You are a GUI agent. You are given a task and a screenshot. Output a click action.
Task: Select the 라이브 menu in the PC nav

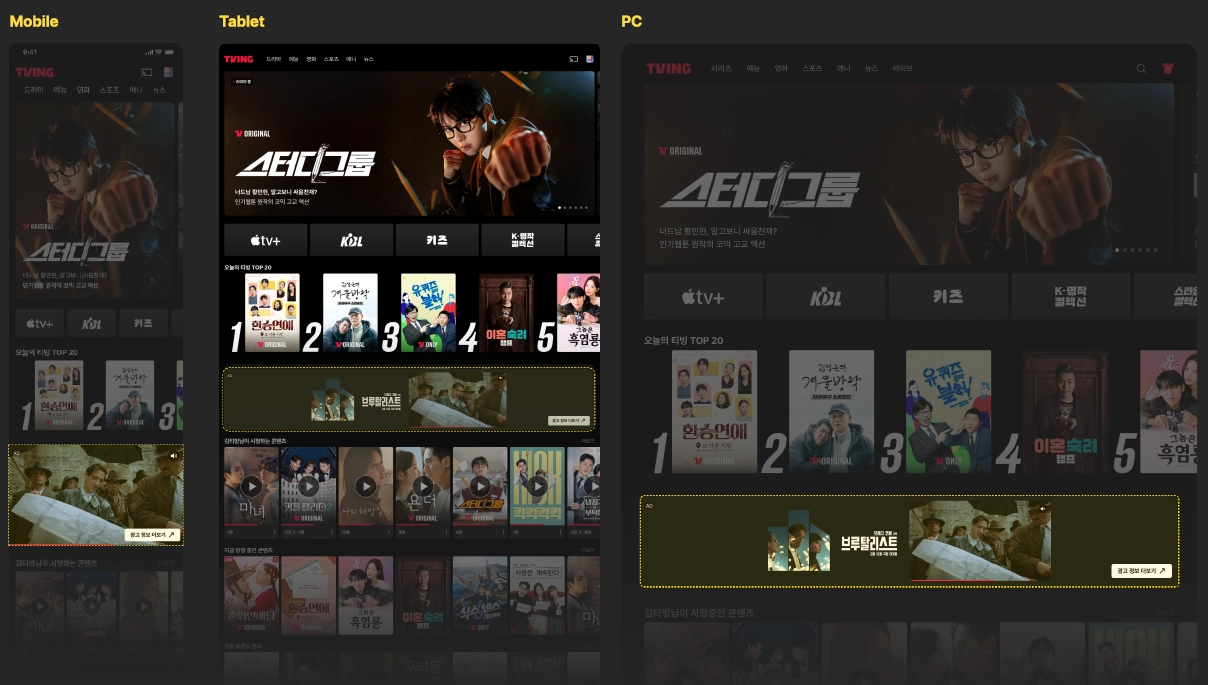(x=903, y=69)
